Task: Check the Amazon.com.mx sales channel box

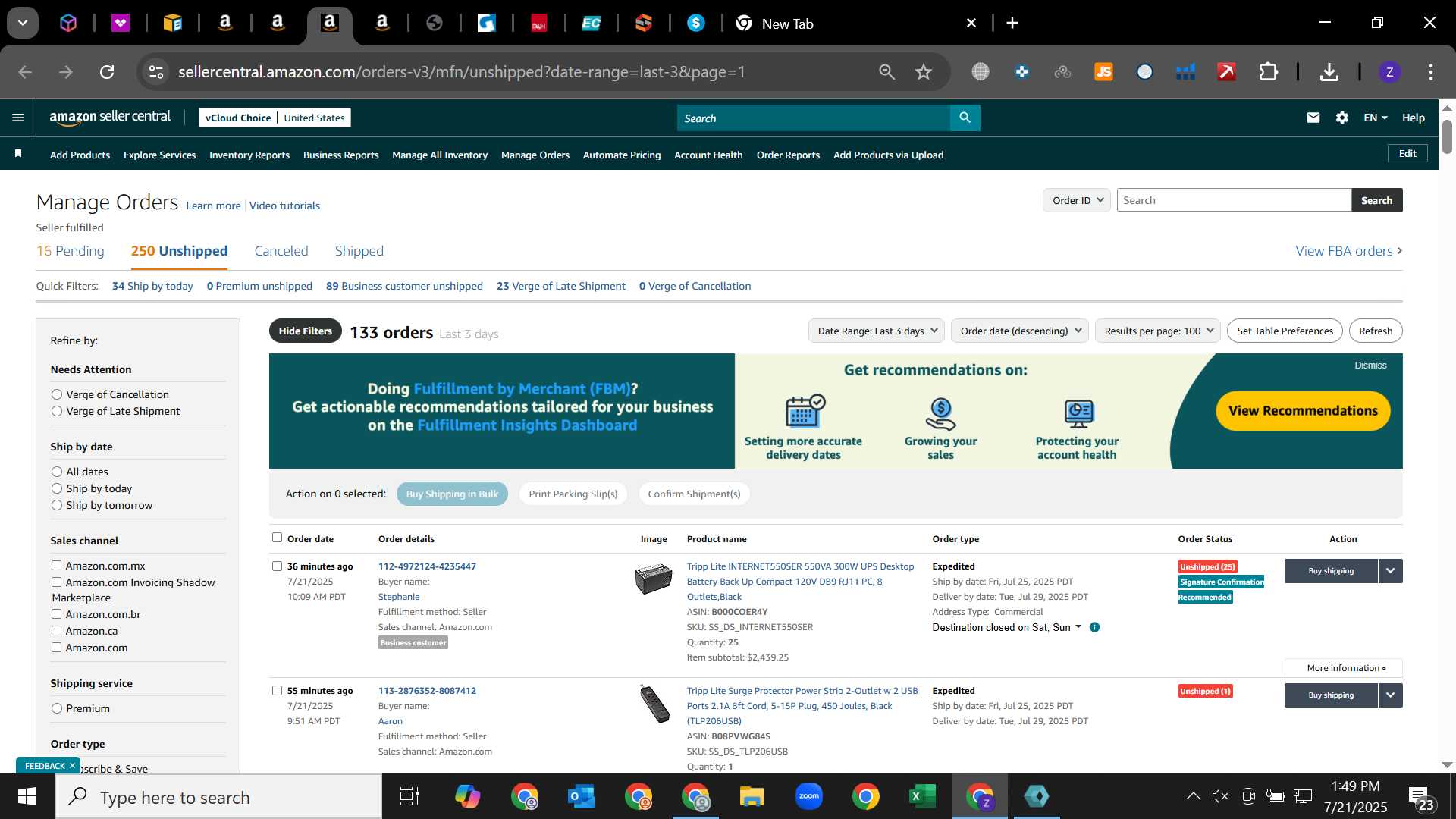Action: [x=56, y=565]
